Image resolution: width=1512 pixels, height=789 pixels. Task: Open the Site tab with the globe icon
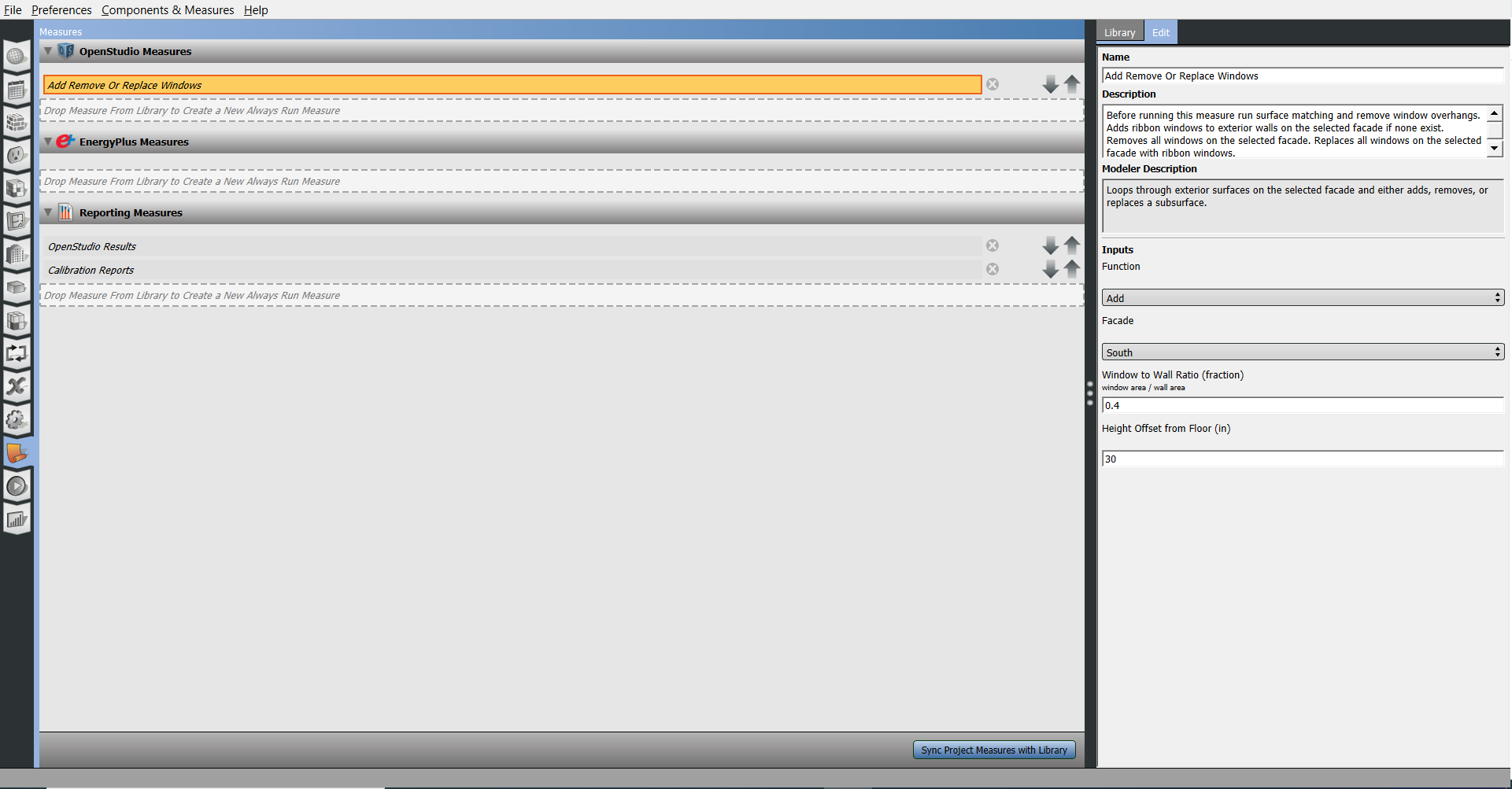17,57
